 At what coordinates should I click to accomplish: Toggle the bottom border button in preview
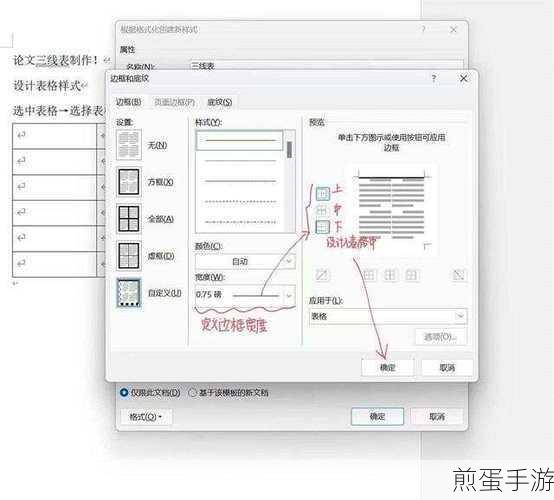(x=322, y=227)
